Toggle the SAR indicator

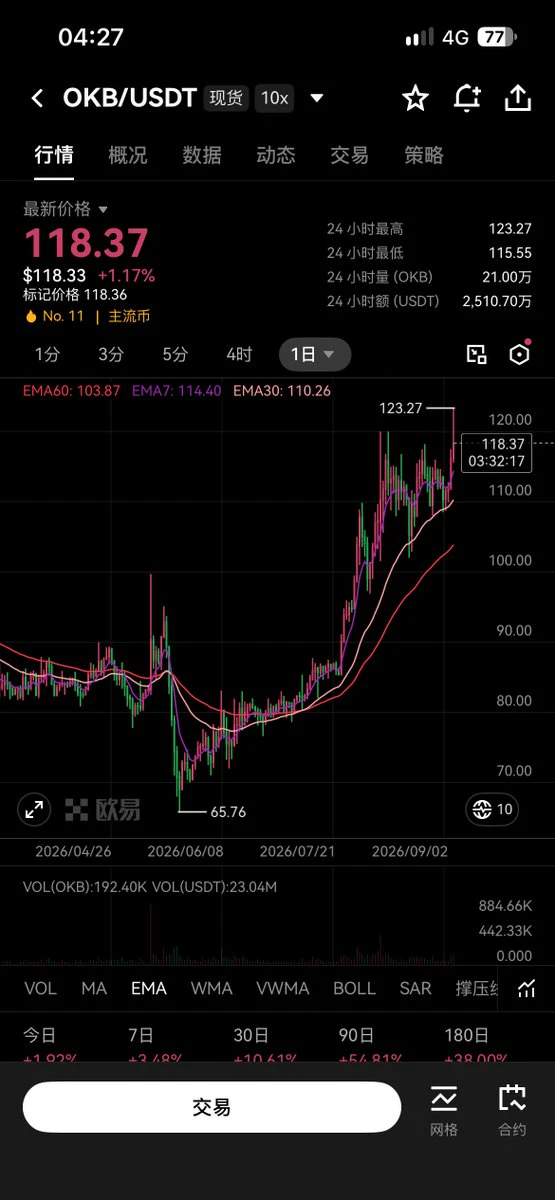[x=416, y=988]
